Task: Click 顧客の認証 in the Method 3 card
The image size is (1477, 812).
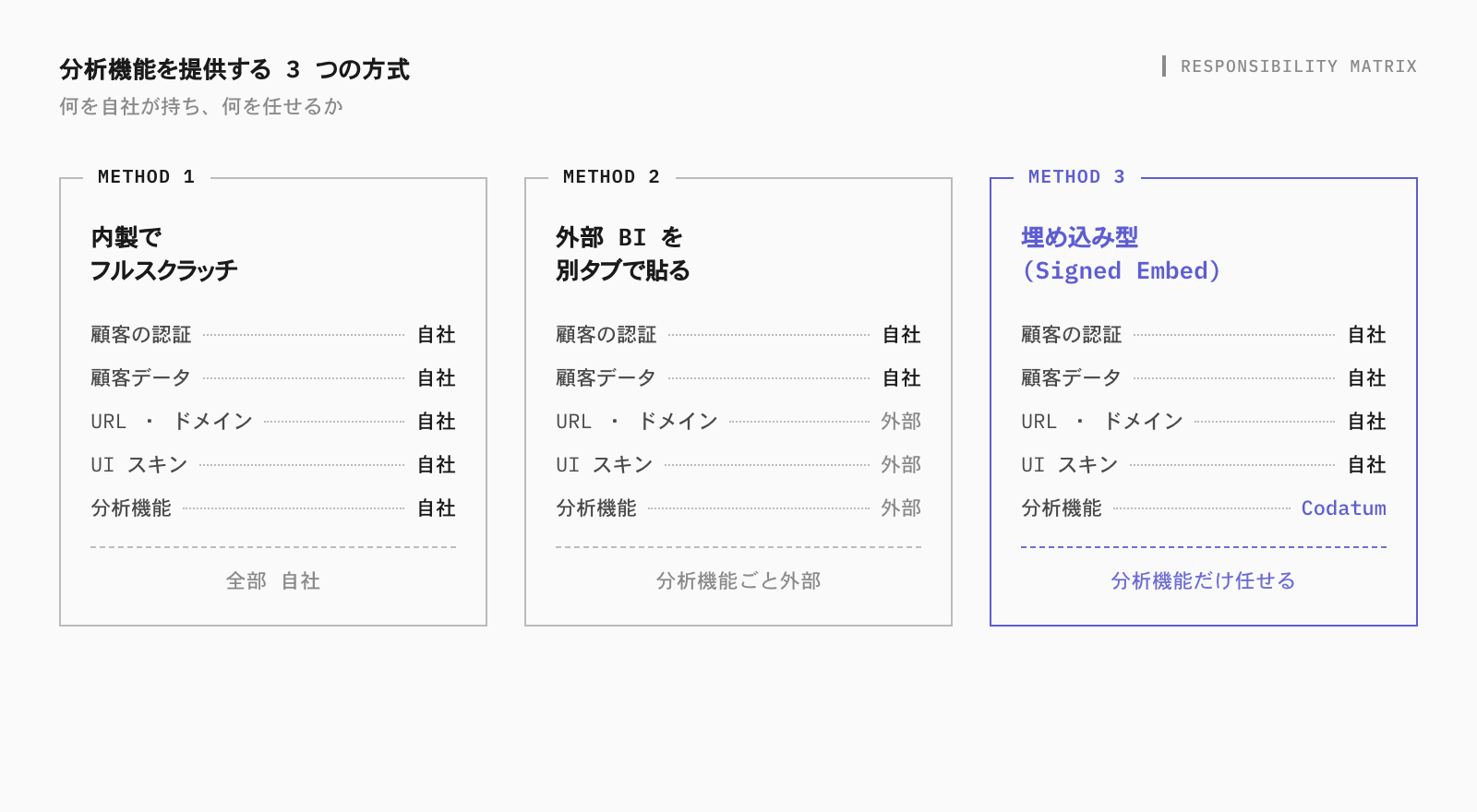Action: click(x=1072, y=334)
